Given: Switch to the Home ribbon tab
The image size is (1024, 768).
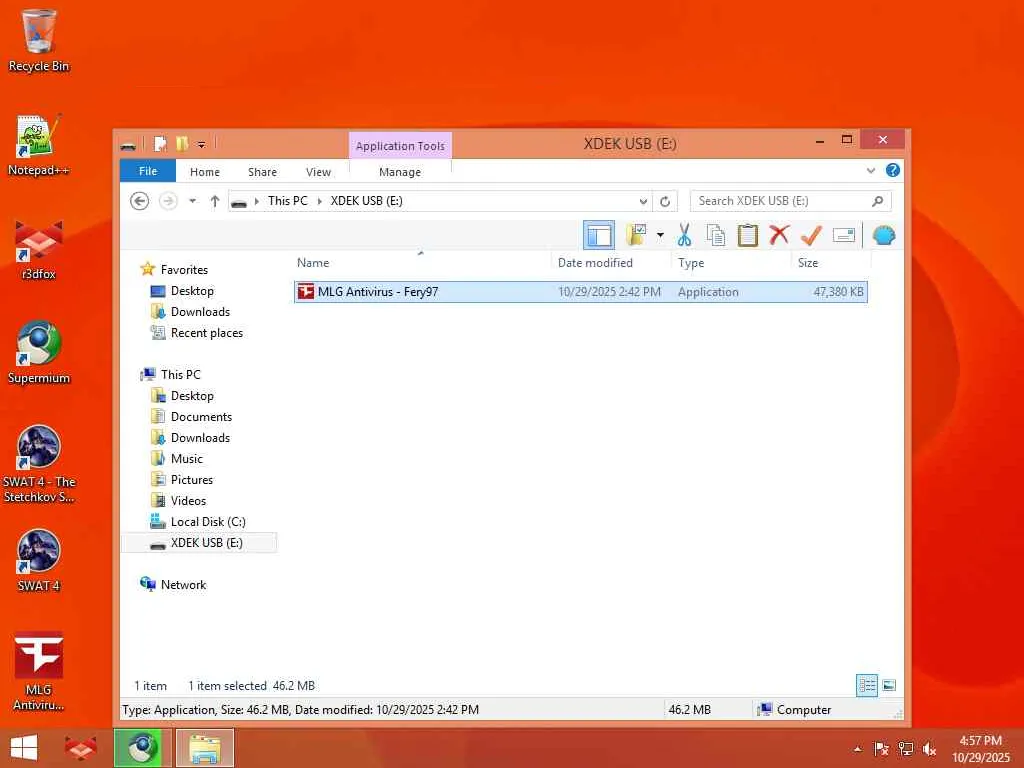Looking at the screenshot, I should point(204,172).
